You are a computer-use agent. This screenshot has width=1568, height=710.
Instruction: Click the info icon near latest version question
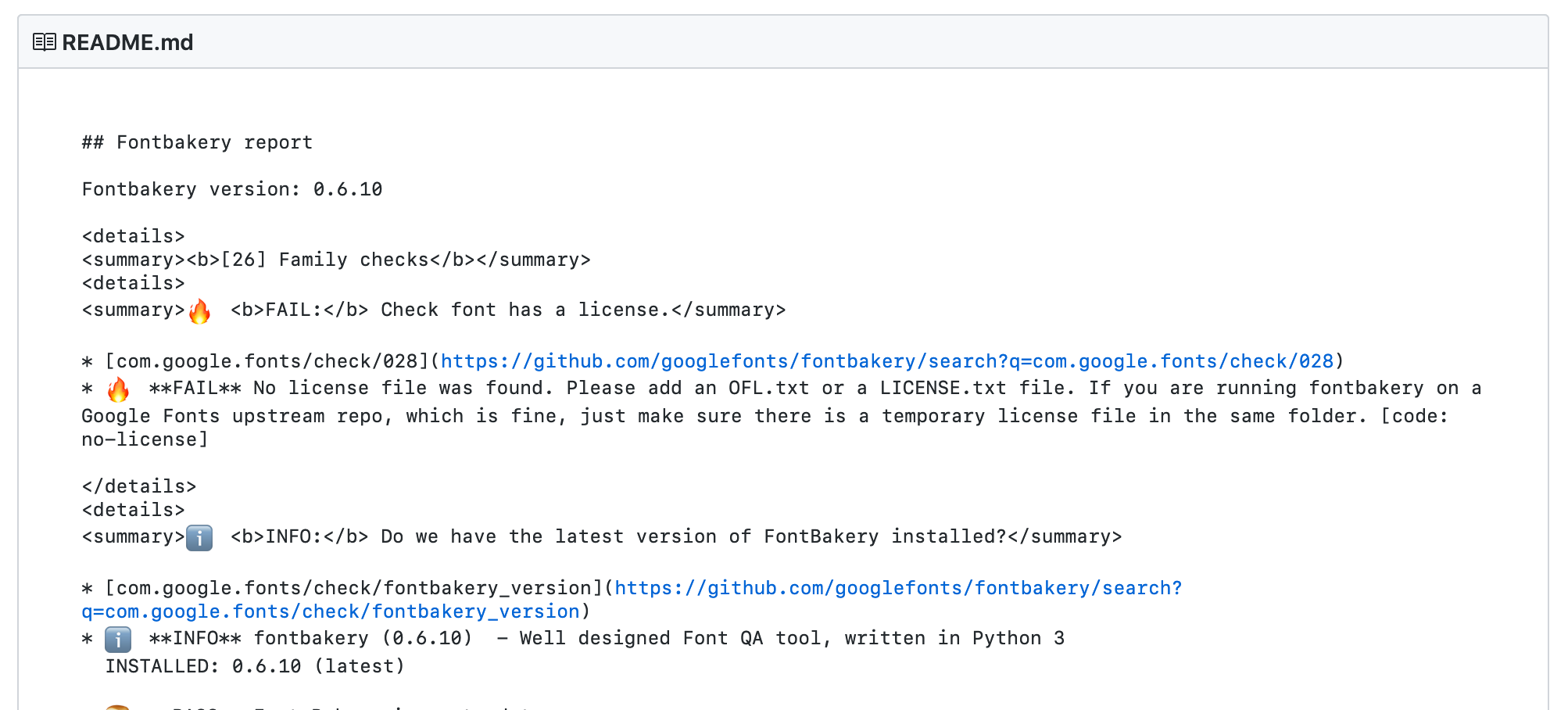201,537
